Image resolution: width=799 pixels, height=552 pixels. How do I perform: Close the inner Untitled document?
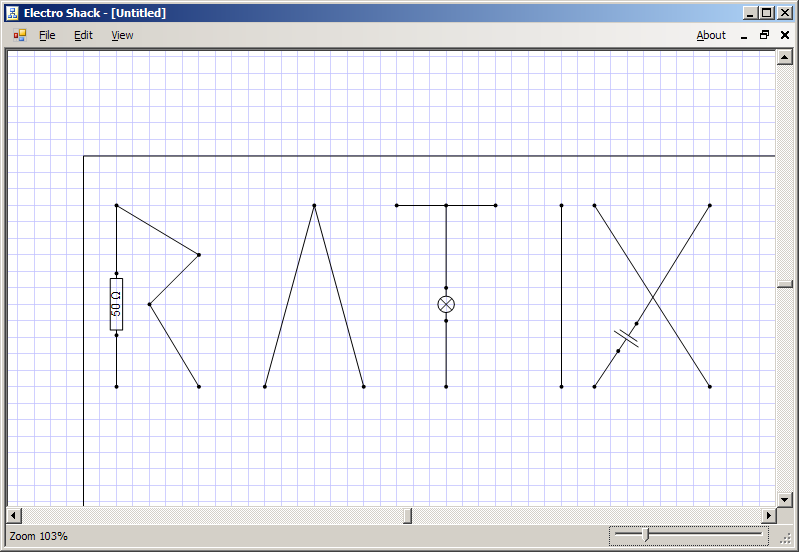pos(785,35)
